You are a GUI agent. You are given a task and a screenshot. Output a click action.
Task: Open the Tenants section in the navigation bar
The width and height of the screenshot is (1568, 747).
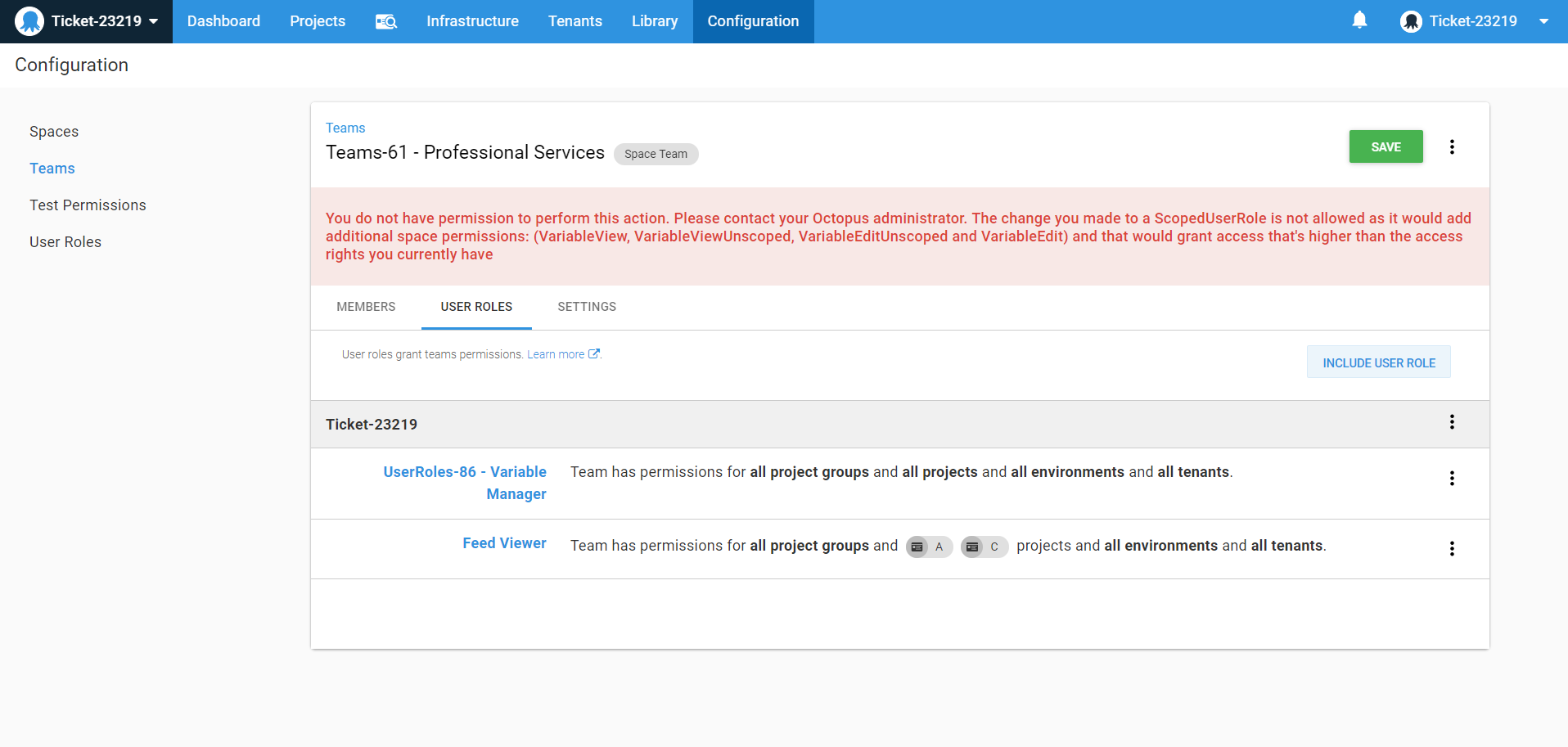(x=574, y=21)
